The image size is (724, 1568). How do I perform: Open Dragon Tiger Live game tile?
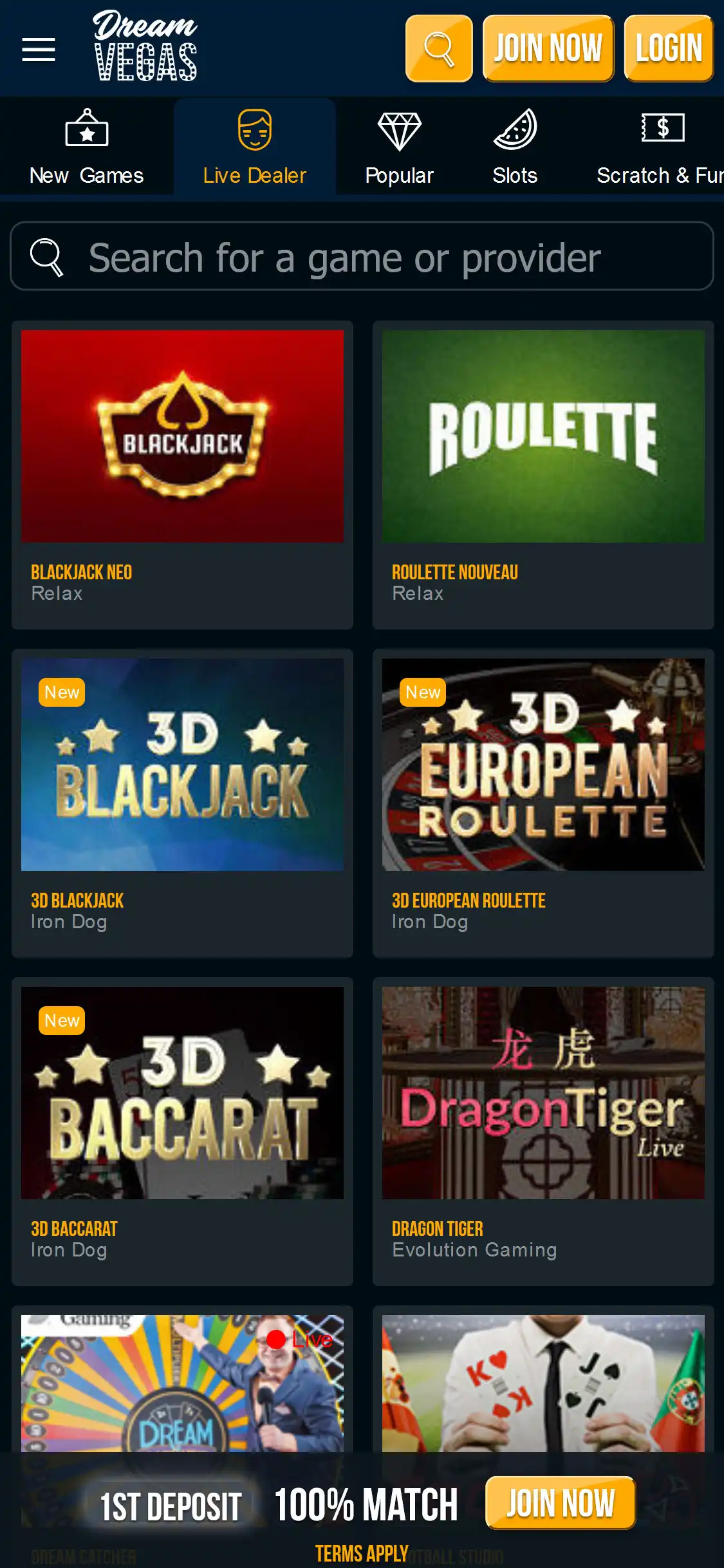click(543, 1093)
